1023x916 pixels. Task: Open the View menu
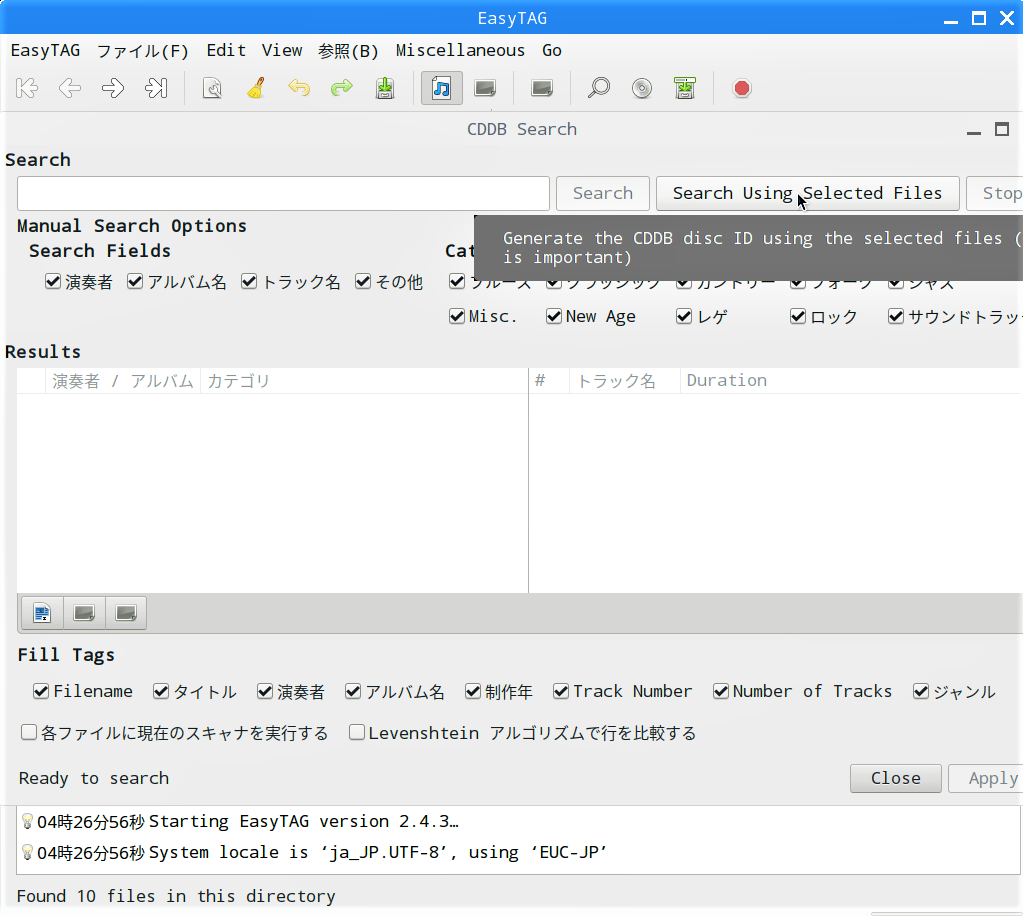[282, 50]
